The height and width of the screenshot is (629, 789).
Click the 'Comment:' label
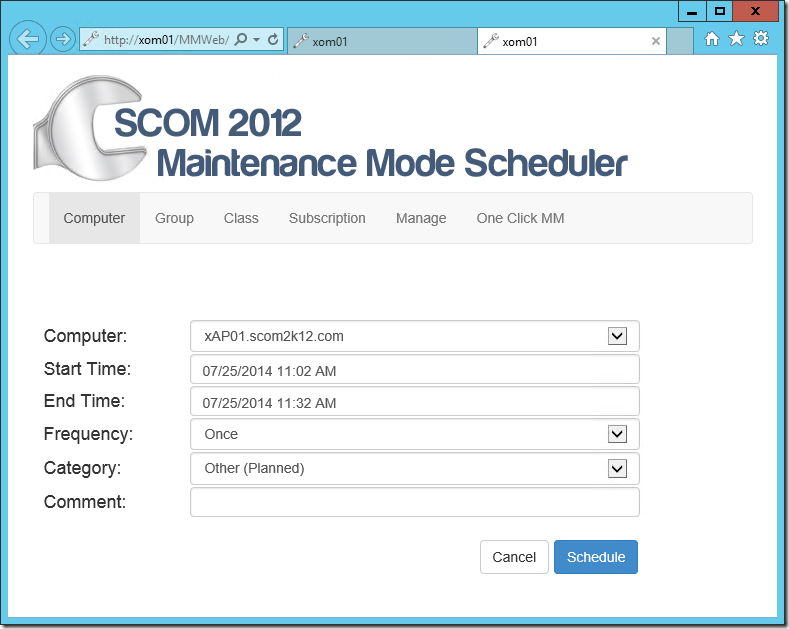85,502
